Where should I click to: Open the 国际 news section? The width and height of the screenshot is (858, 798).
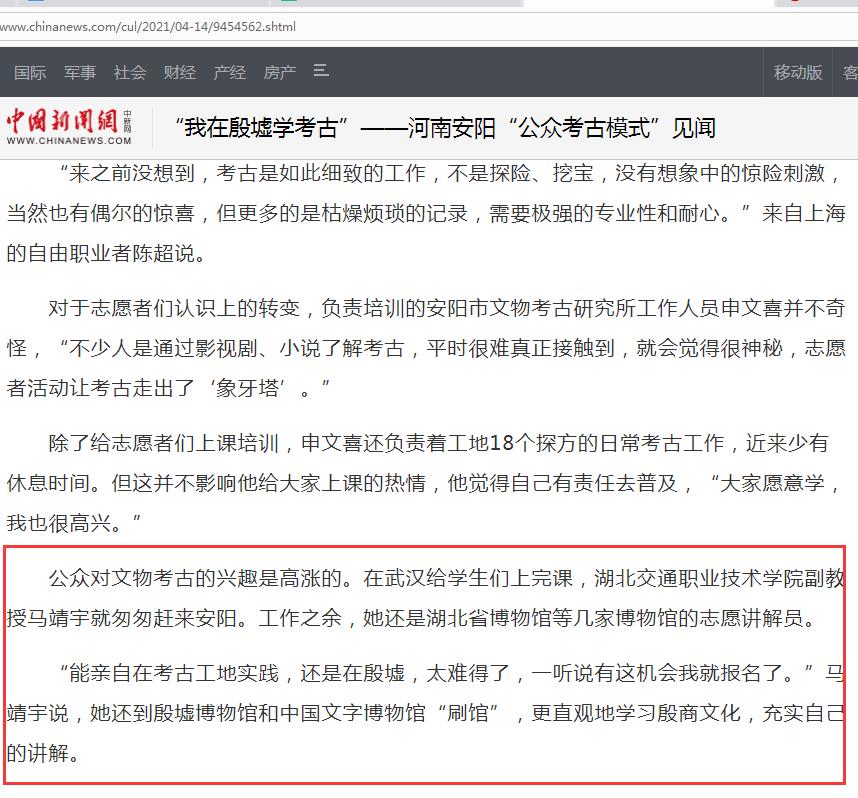(30, 72)
